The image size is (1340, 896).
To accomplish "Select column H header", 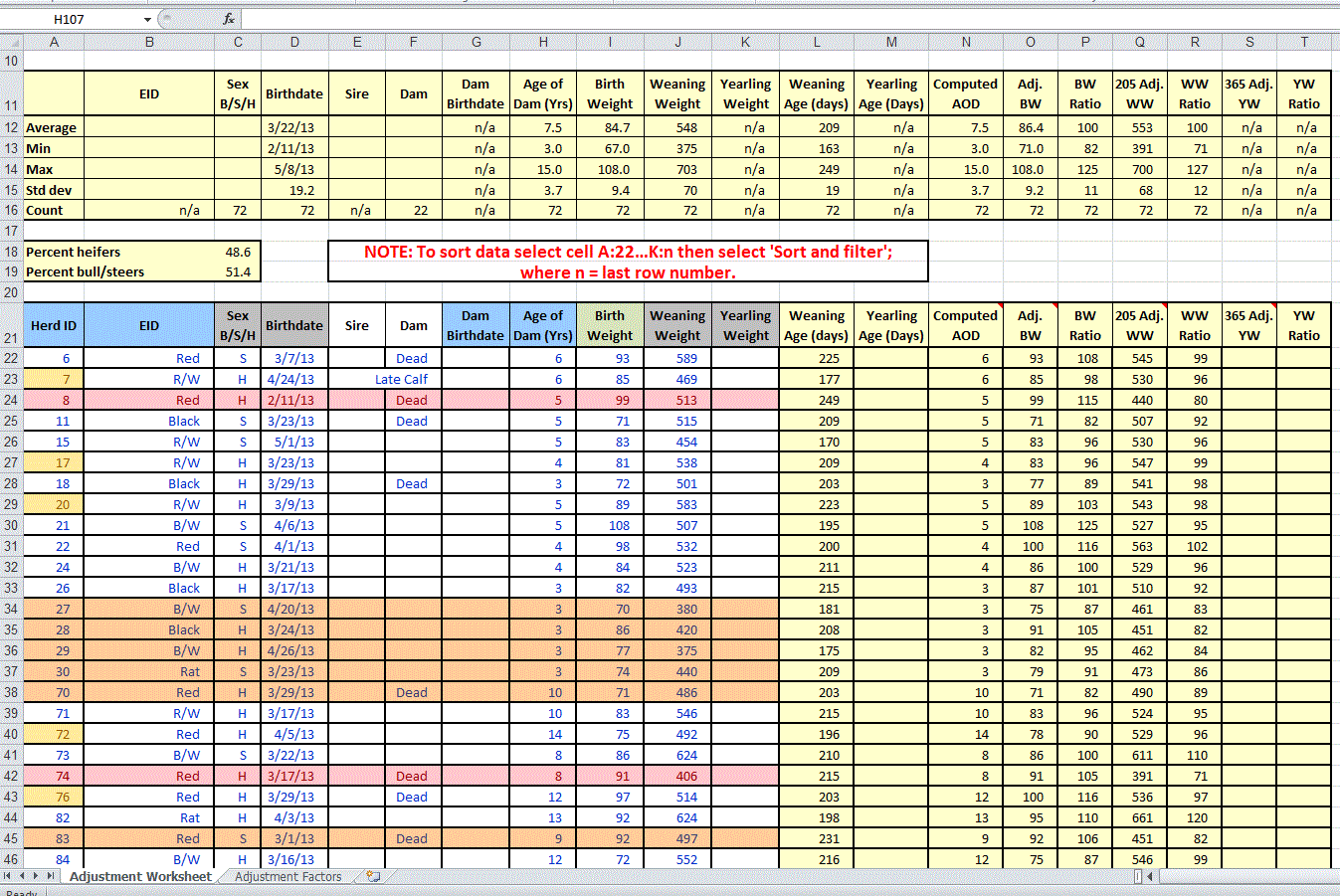I will point(543,43).
